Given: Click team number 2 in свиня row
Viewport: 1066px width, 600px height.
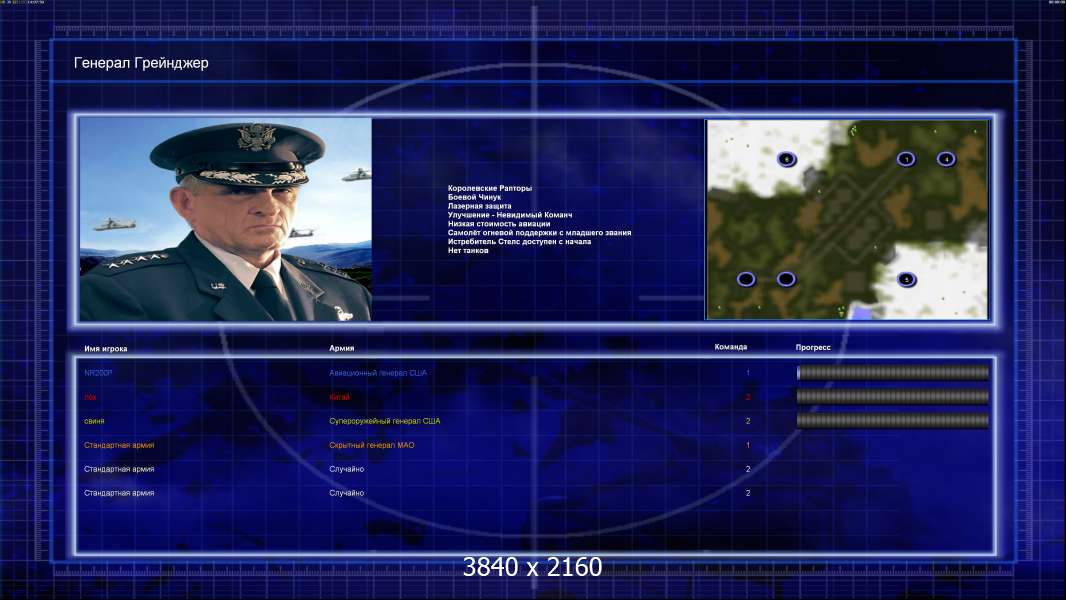Looking at the screenshot, I should (748, 421).
